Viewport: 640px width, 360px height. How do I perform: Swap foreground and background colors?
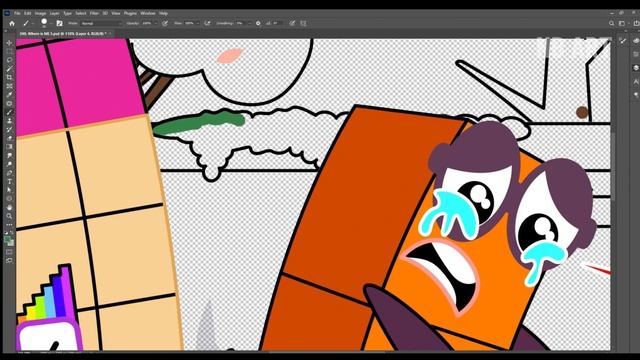tap(12, 233)
